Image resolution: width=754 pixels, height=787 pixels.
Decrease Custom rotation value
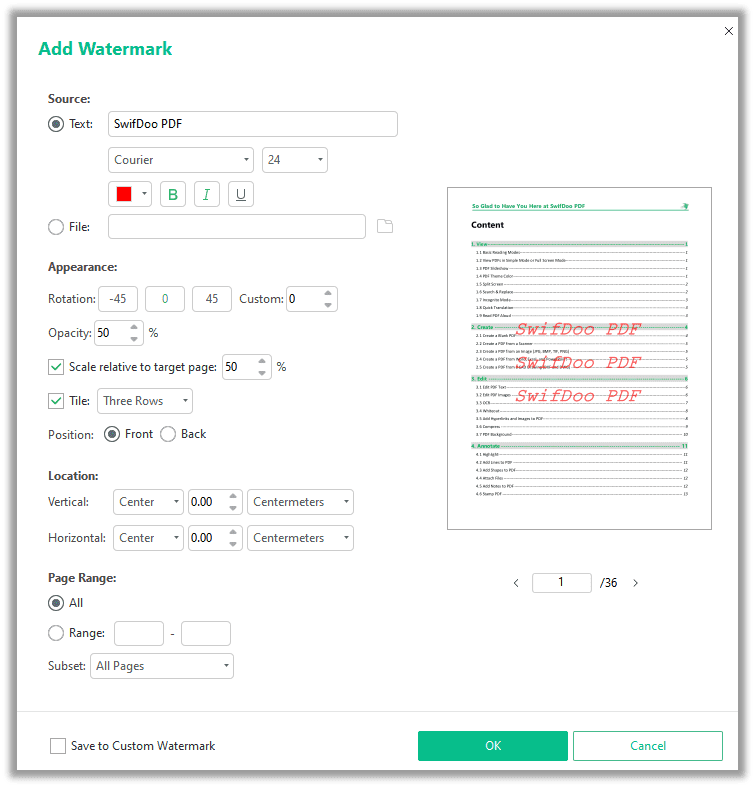pos(328,305)
